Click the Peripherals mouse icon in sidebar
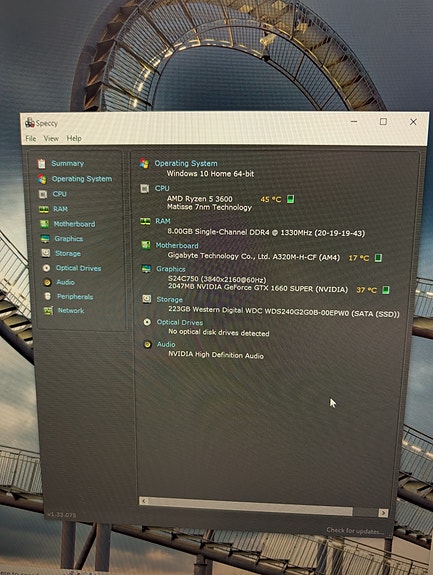The image size is (433, 575). pos(48,296)
